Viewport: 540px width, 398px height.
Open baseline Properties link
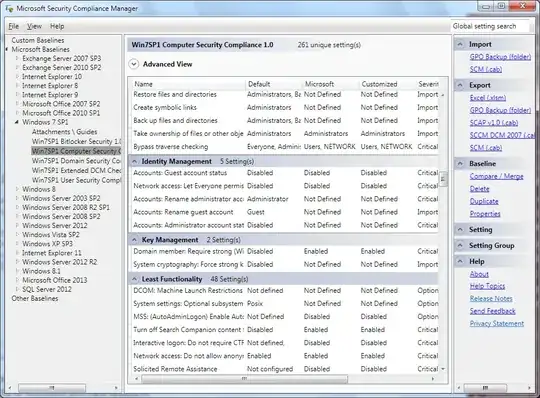coord(485,214)
